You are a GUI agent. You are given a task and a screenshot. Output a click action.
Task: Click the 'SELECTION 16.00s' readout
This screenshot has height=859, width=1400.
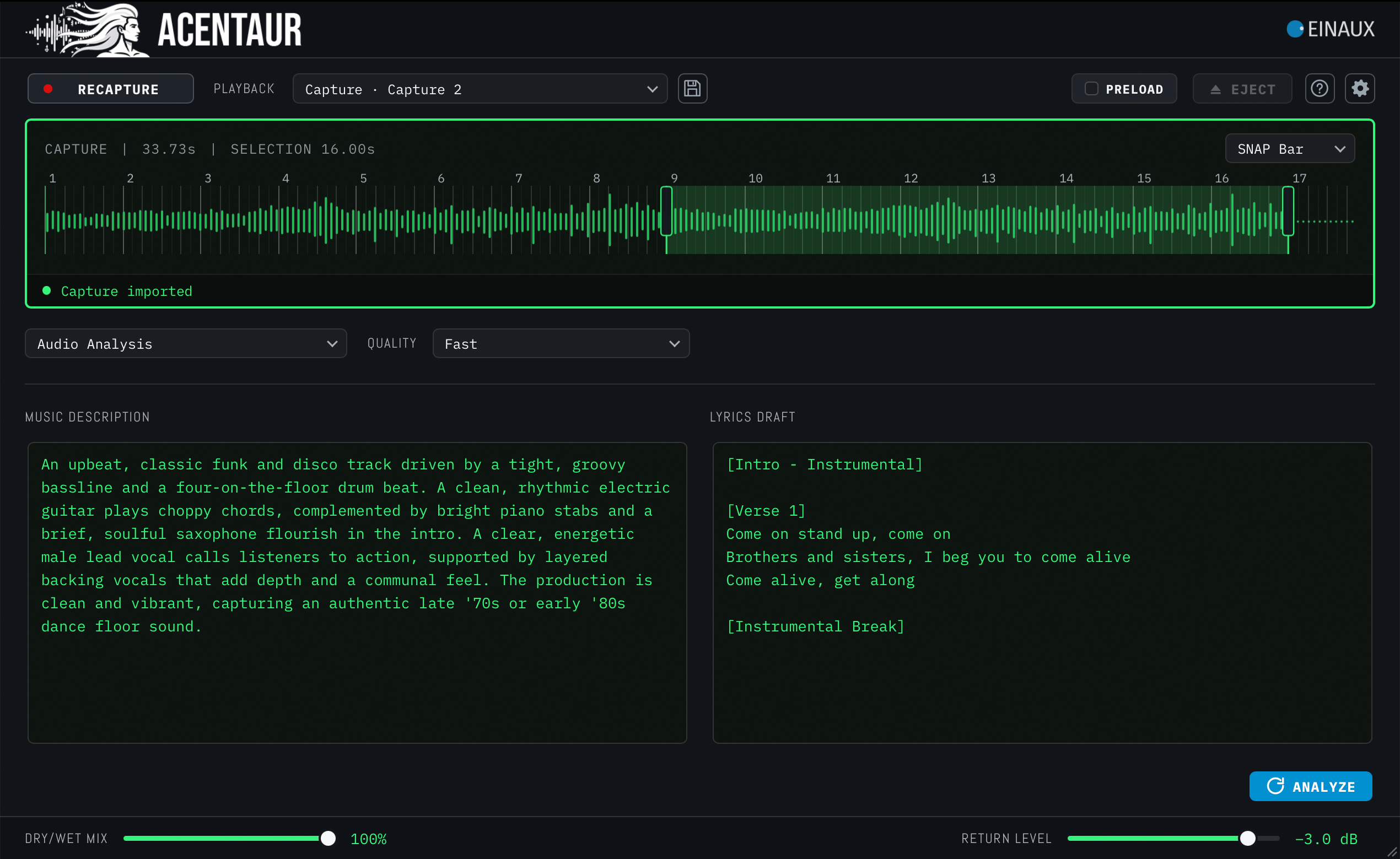(x=302, y=149)
